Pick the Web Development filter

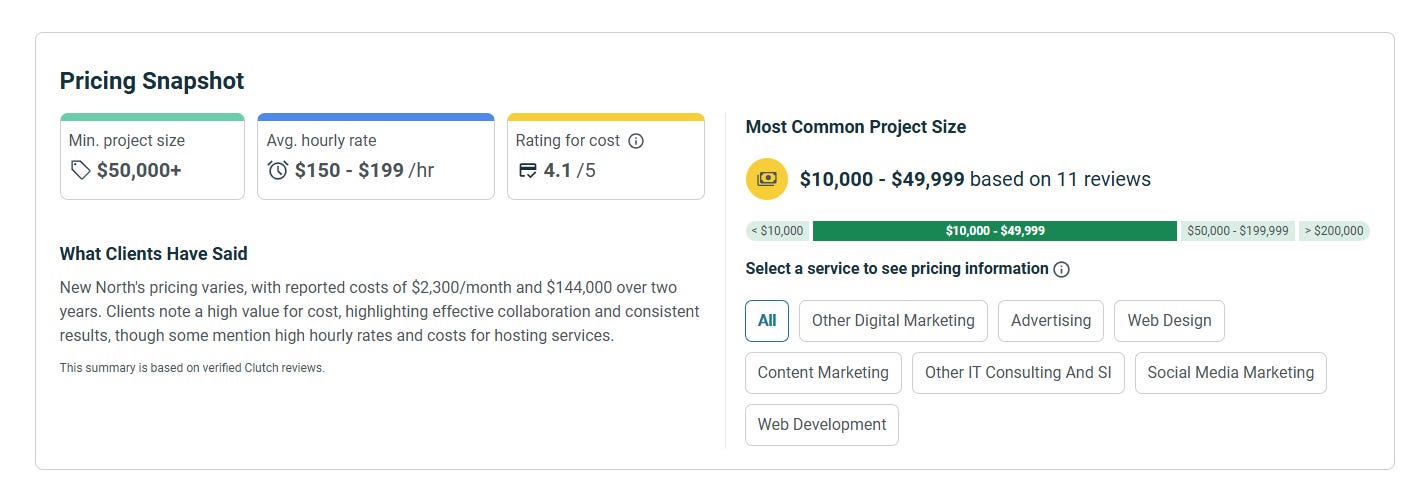[822, 425]
